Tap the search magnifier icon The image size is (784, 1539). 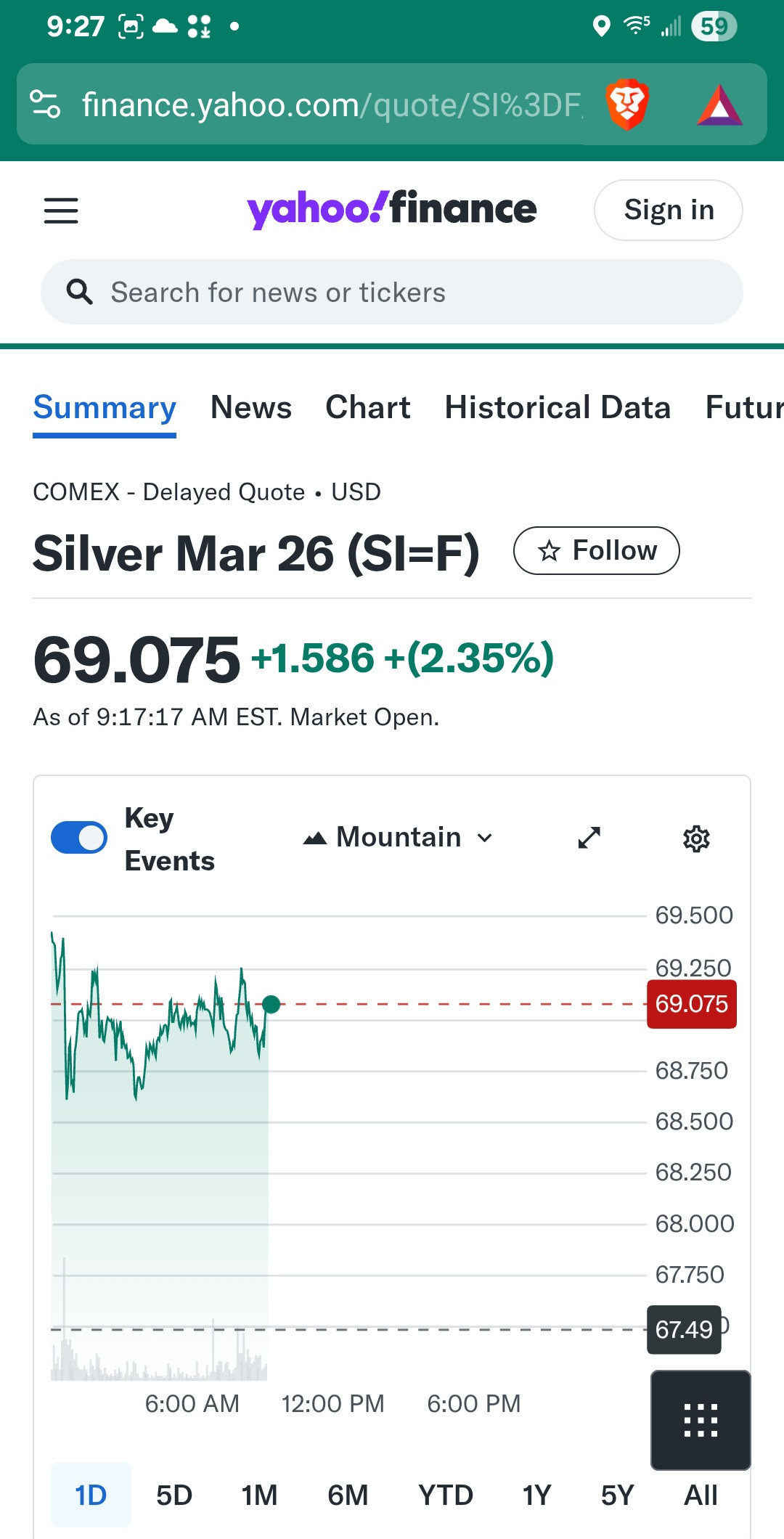(x=79, y=292)
